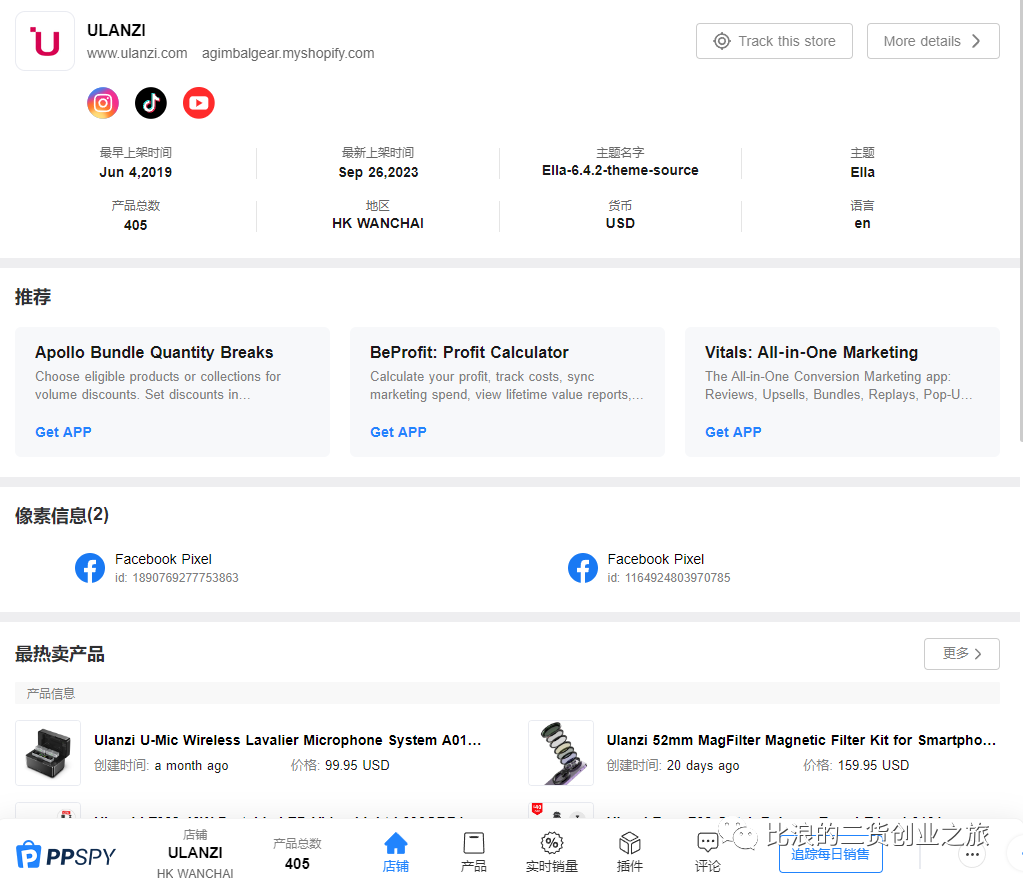
Task: Click the page's vertical scrollbar
Action: (x=1020, y=222)
